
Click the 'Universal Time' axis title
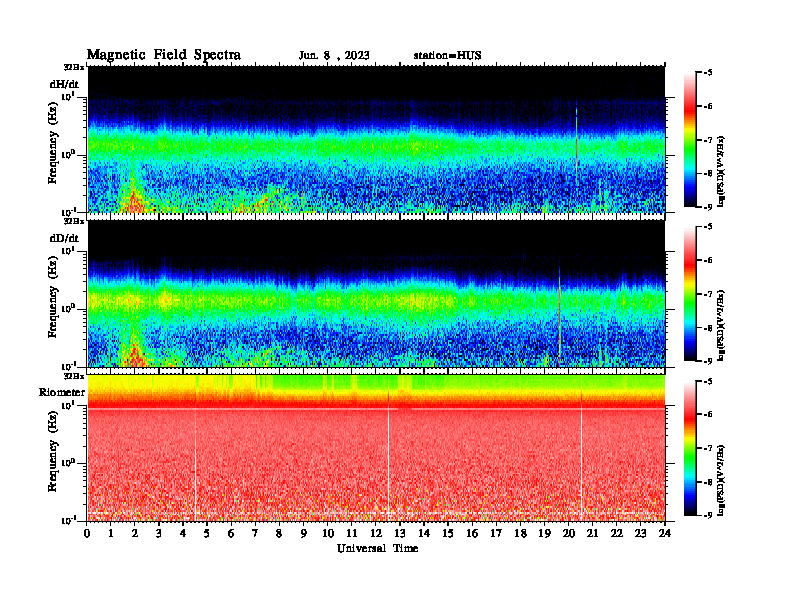click(x=377, y=548)
